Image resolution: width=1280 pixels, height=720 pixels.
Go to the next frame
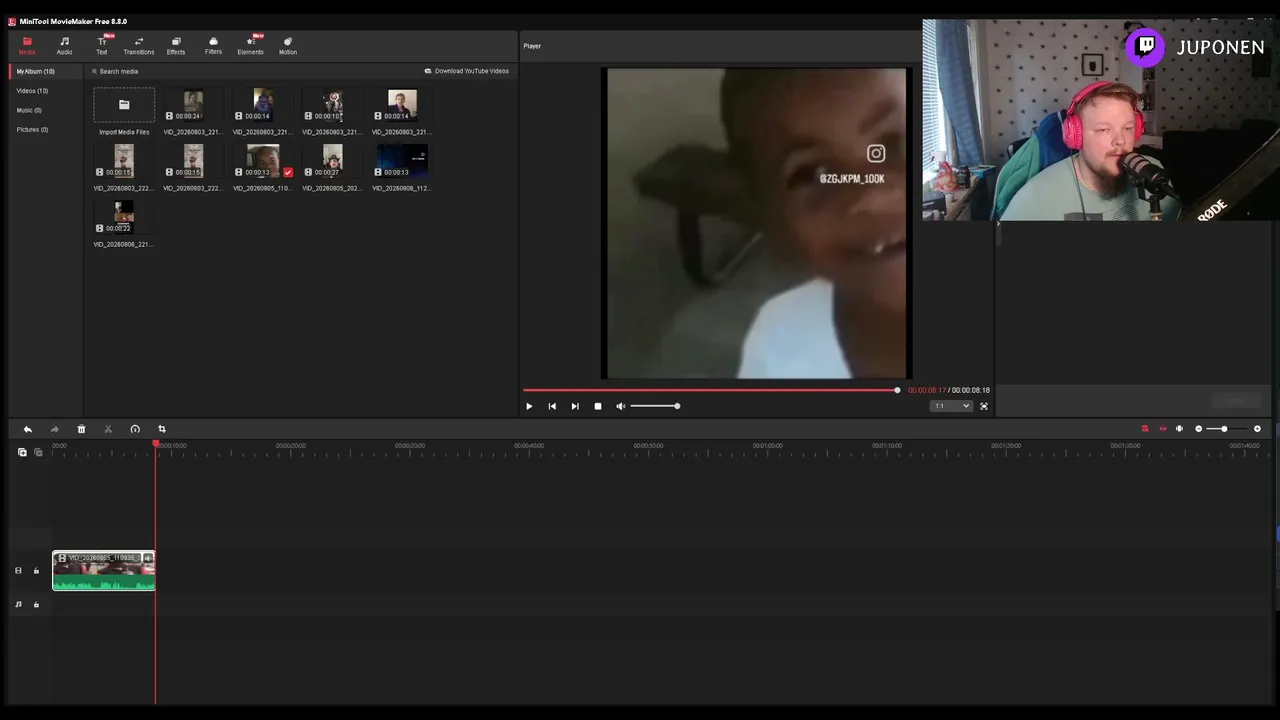[x=575, y=406]
